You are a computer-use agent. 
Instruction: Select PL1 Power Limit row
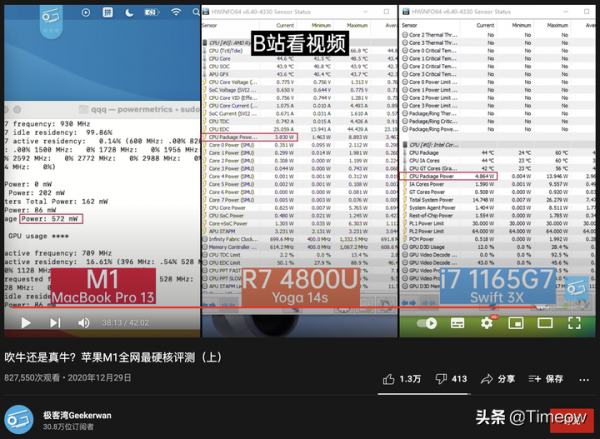(x=498, y=224)
